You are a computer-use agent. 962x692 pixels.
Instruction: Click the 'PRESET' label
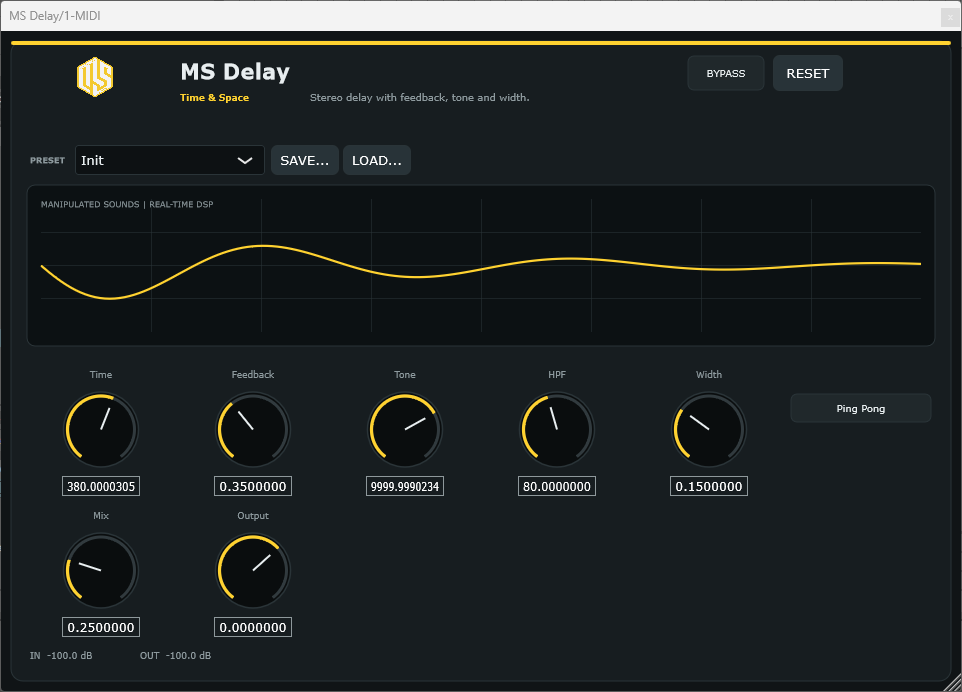pos(47,160)
